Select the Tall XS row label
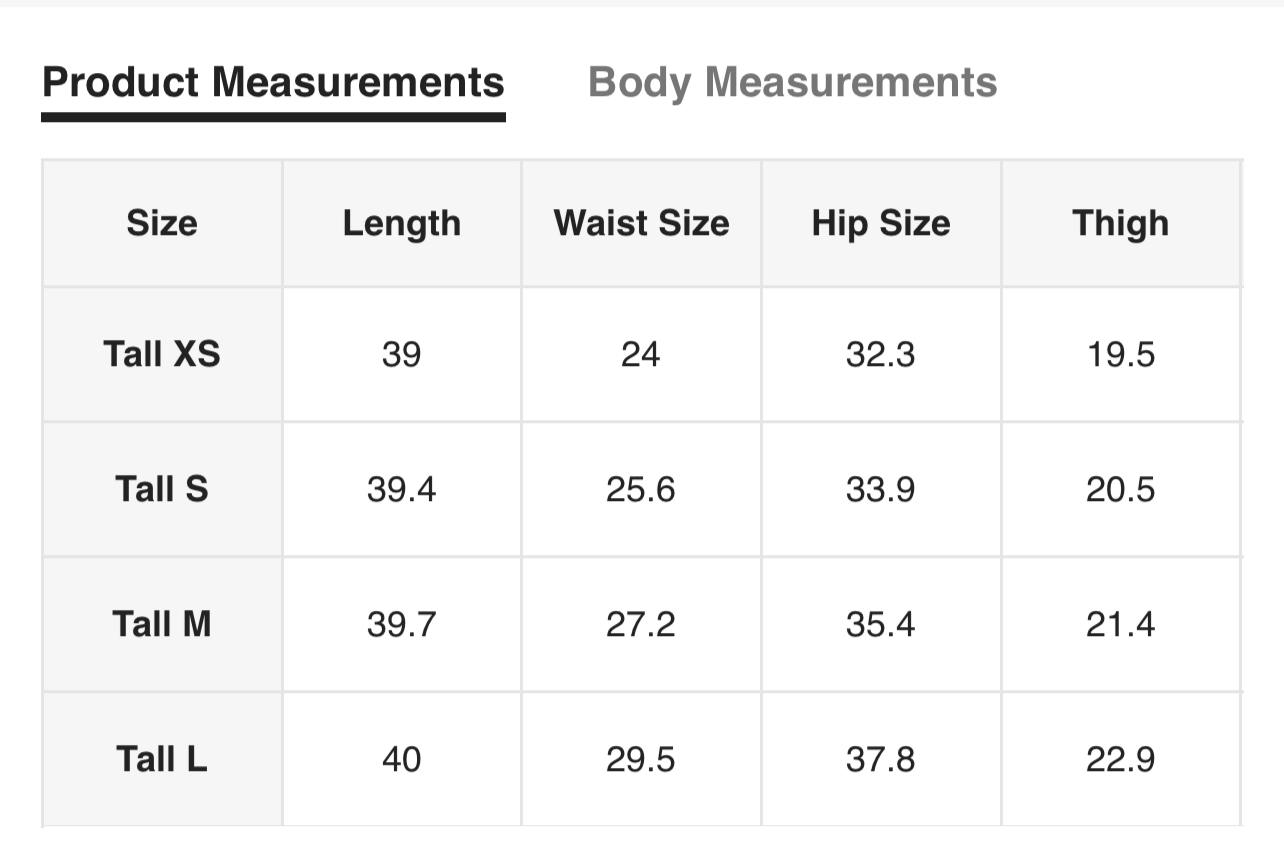The image size is (1284, 856). [162, 354]
